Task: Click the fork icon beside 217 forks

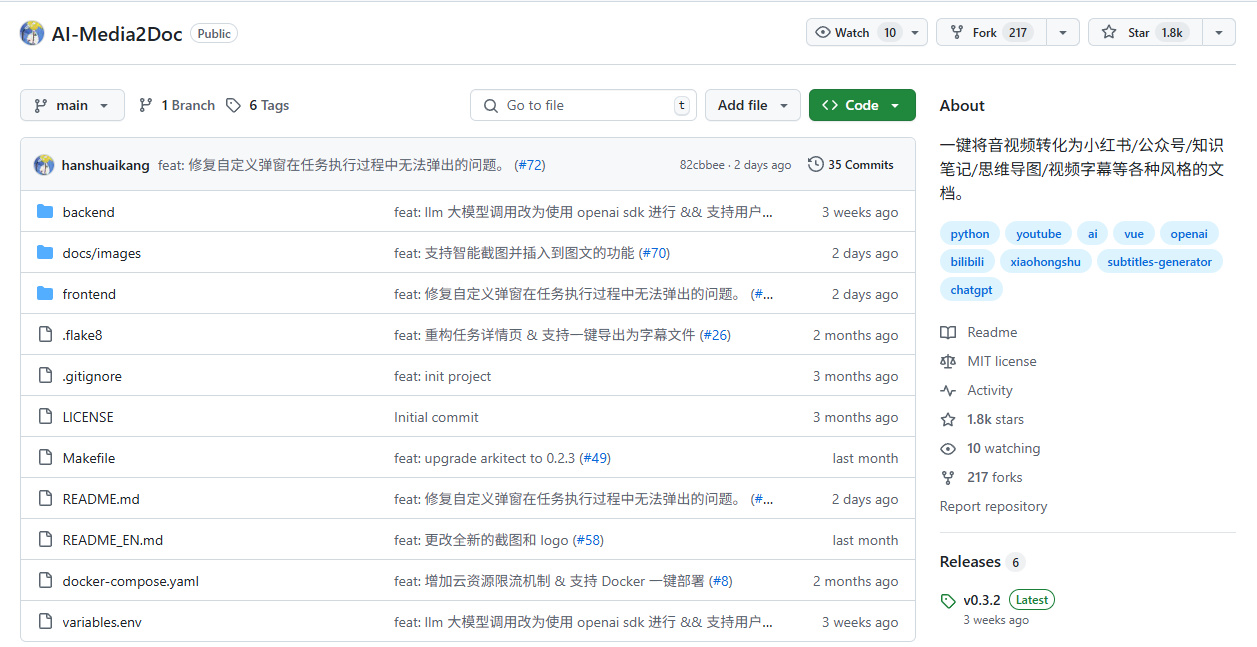Action: coord(948,478)
